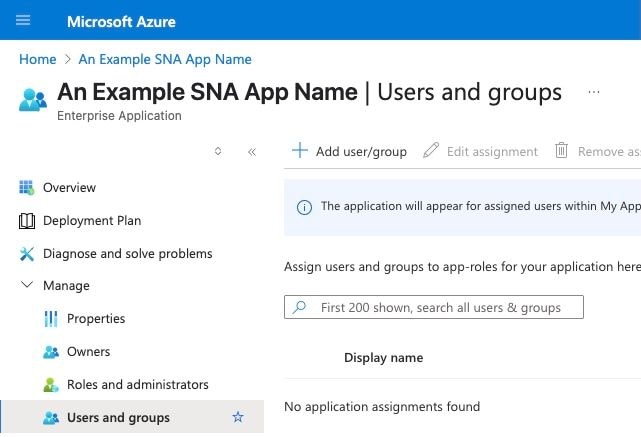Click 'No application assignments found' text
Screen dimensions: 641x437
pos(382,407)
